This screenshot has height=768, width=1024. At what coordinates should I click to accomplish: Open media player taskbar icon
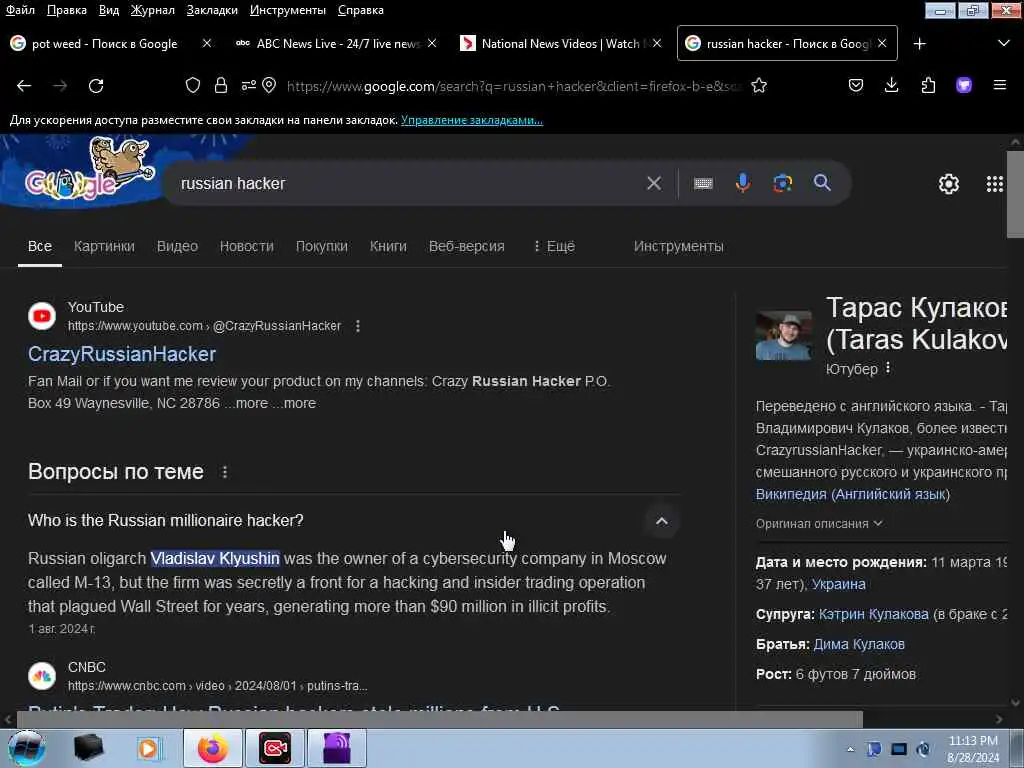(x=149, y=748)
